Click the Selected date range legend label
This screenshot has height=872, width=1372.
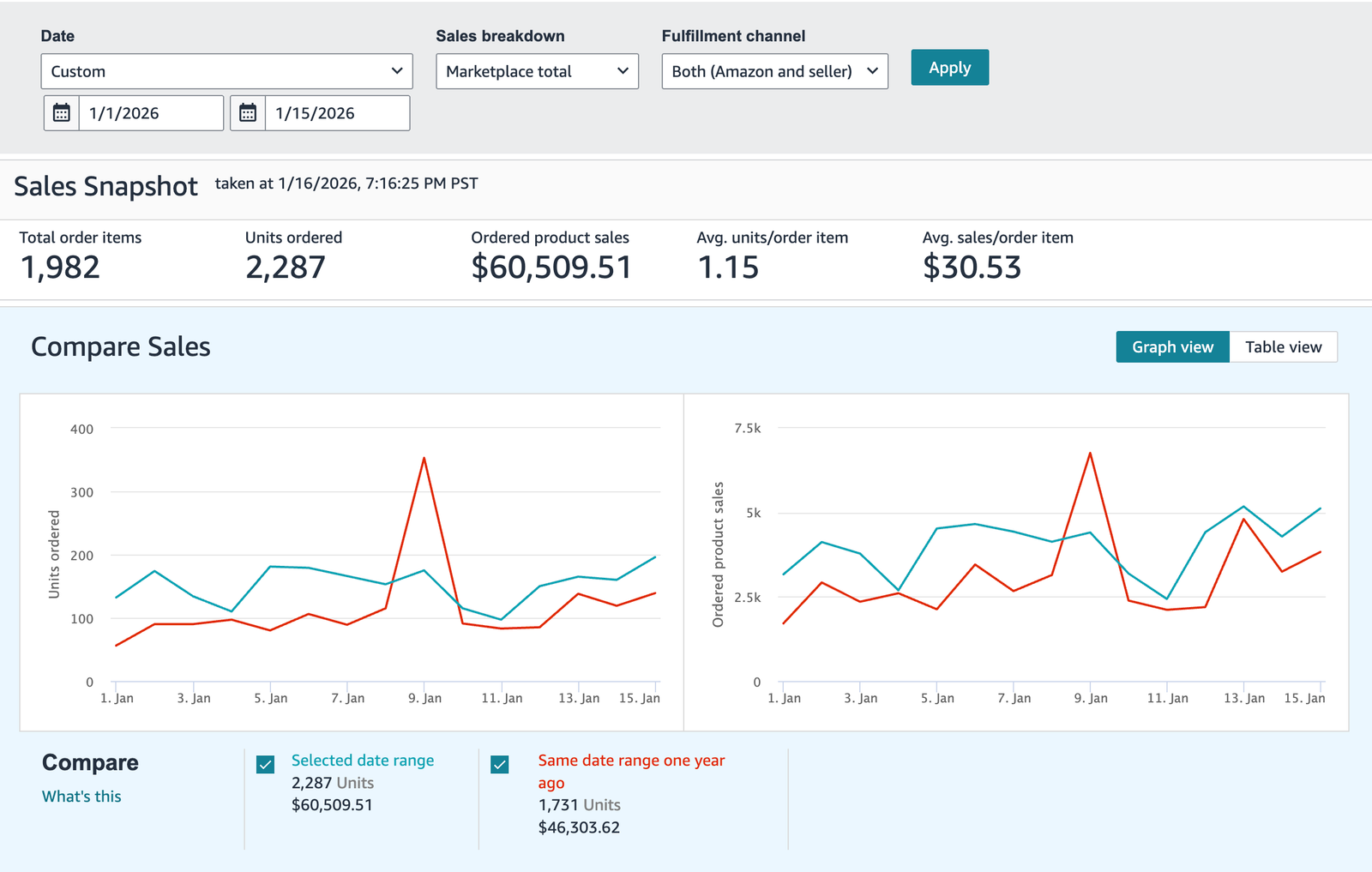363,761
